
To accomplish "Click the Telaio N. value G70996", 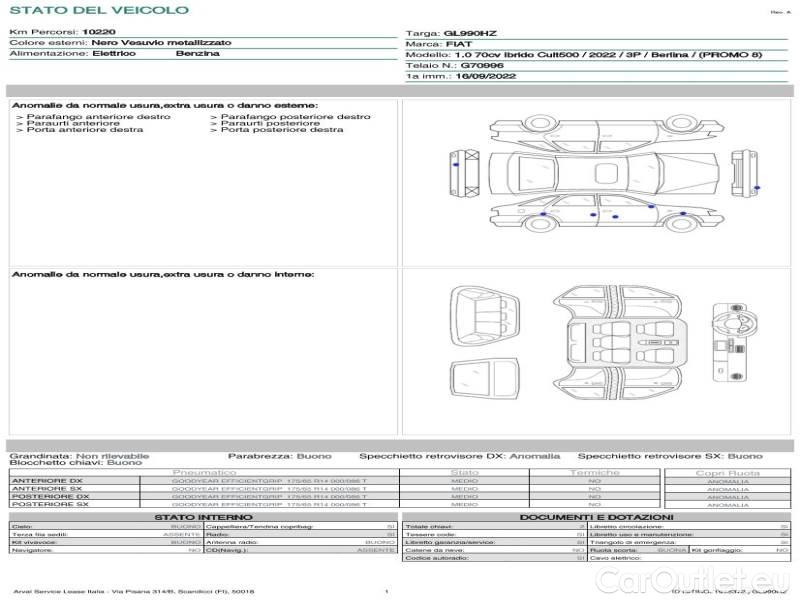I will [483, 65].
